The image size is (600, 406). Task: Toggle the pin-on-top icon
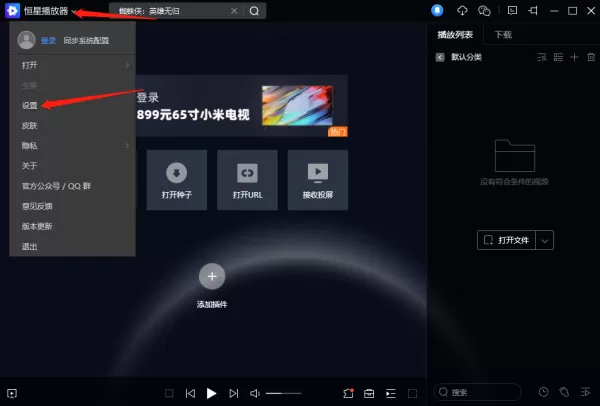533,10
